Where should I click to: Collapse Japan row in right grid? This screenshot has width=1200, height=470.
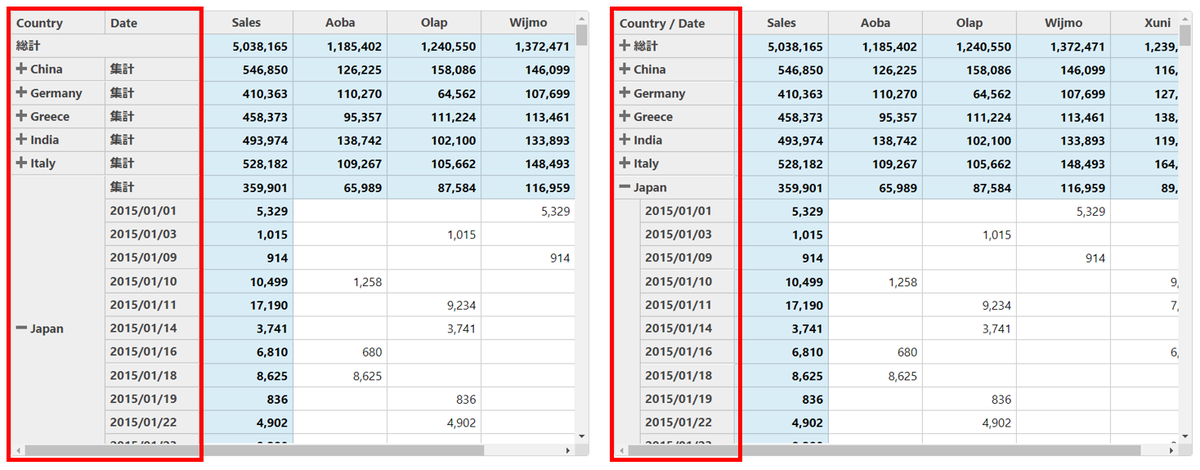click(x=624, y=187)
